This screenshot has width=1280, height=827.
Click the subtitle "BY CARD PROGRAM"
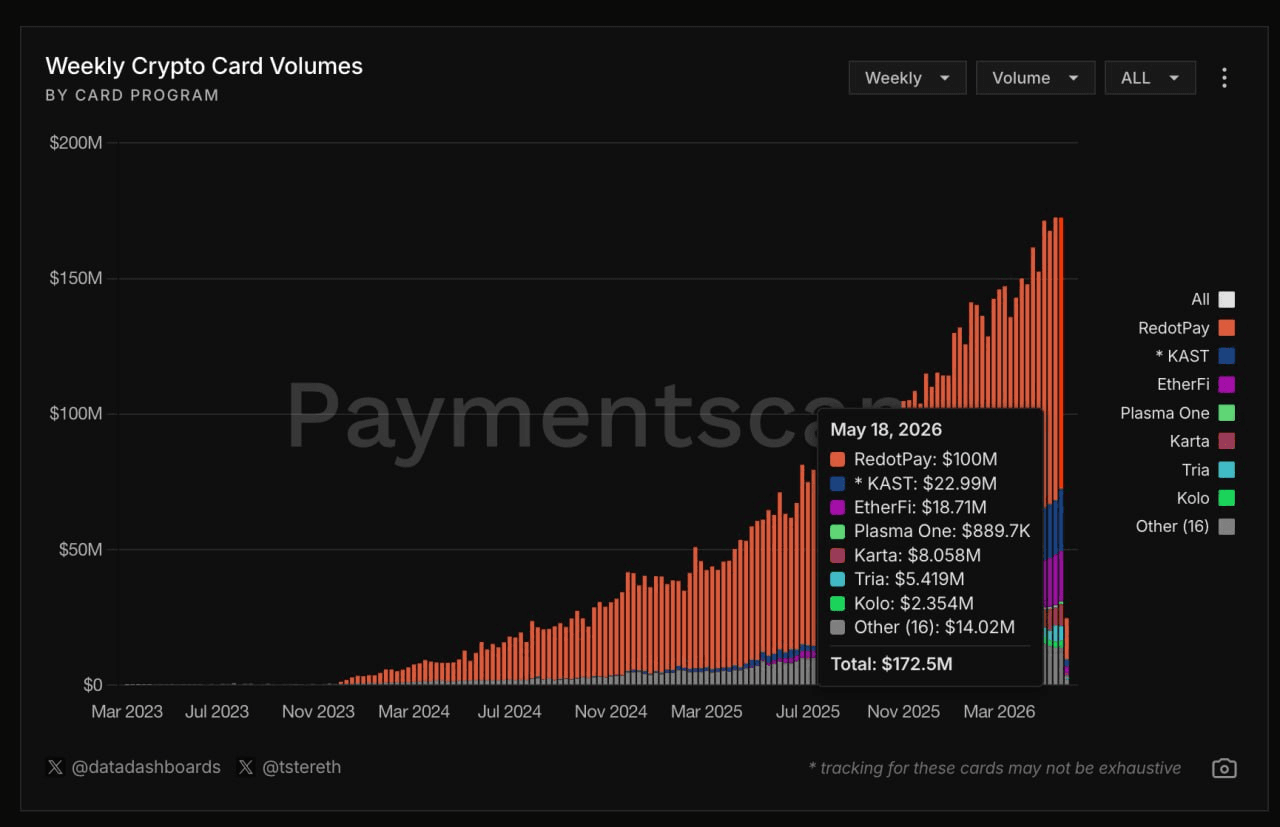tap(132, 95)
